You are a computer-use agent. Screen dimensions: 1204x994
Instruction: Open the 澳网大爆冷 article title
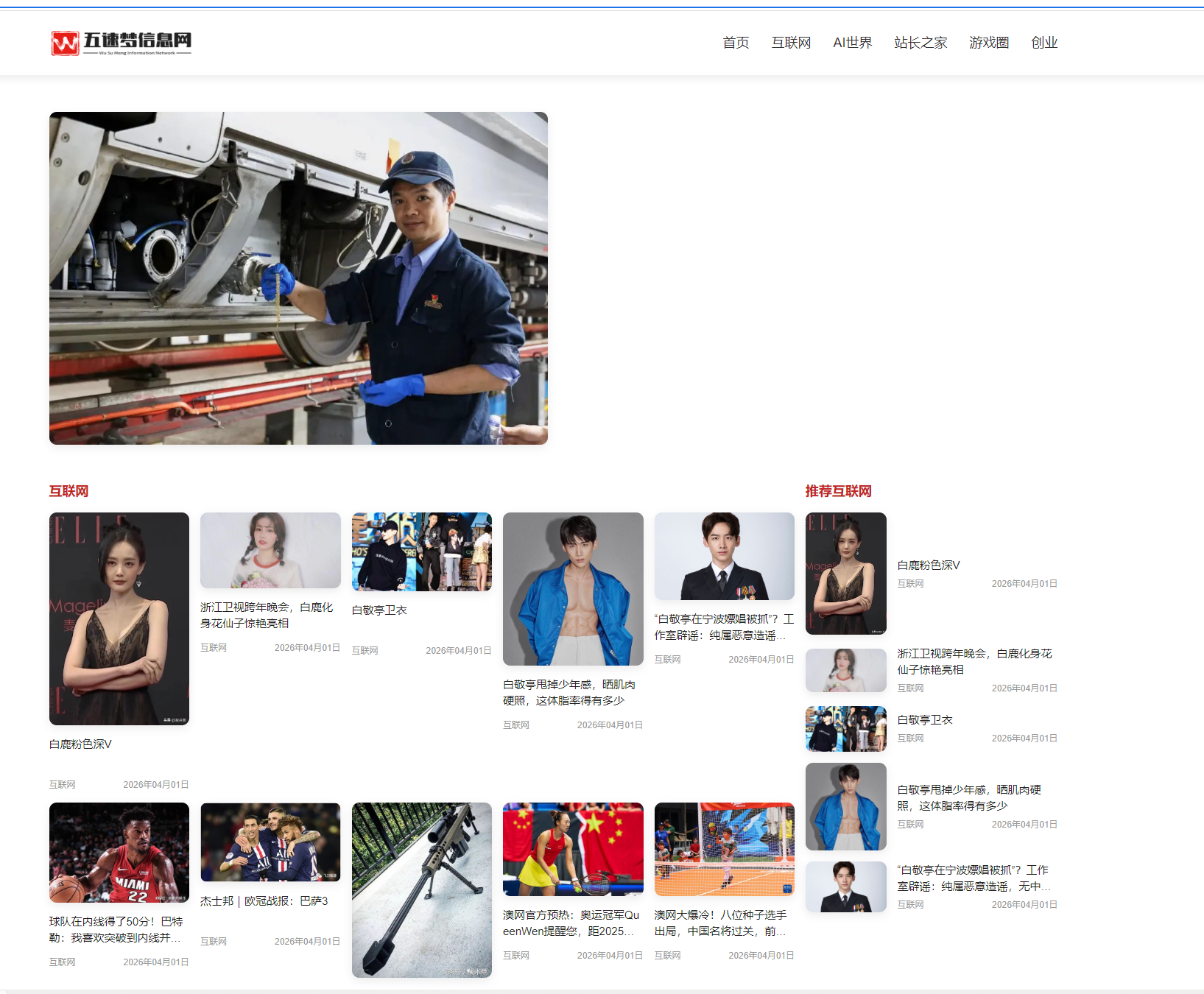[x=720, y=923]
